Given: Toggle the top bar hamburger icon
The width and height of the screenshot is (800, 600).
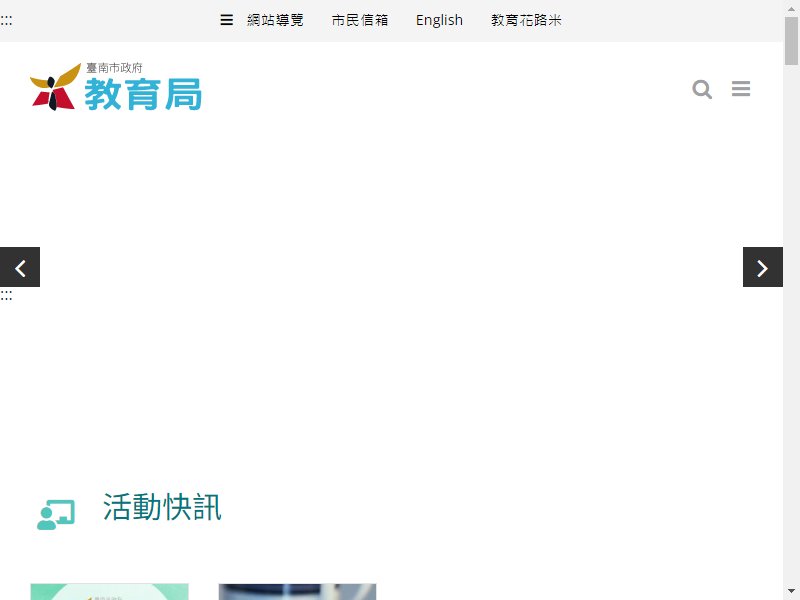Looking at the screenshot, I should [227, 20].
